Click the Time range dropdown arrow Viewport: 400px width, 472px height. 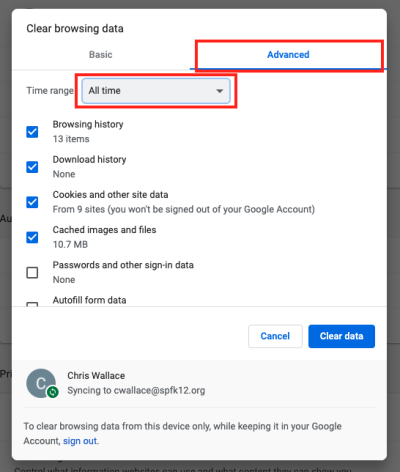219,91
